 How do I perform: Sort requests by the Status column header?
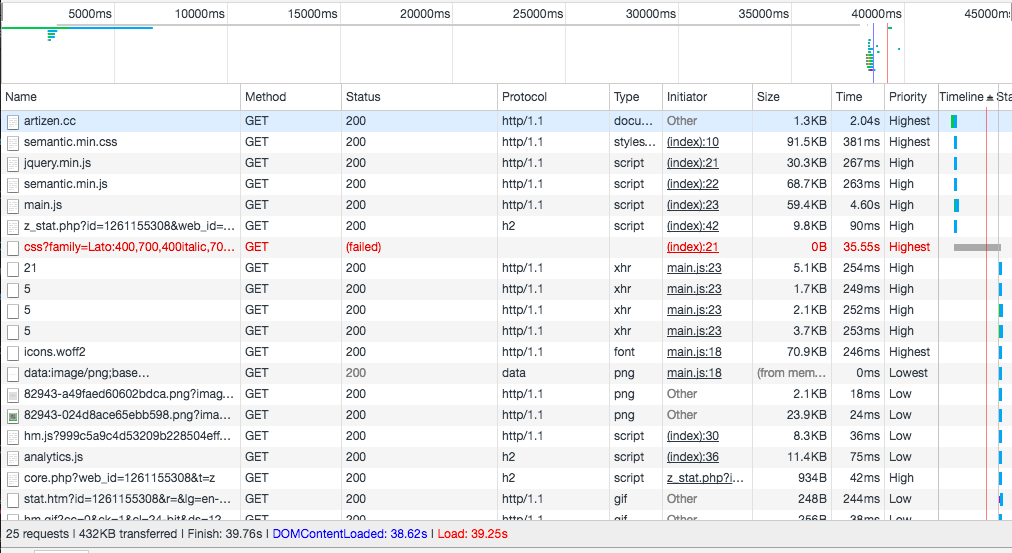pos(363,97)
